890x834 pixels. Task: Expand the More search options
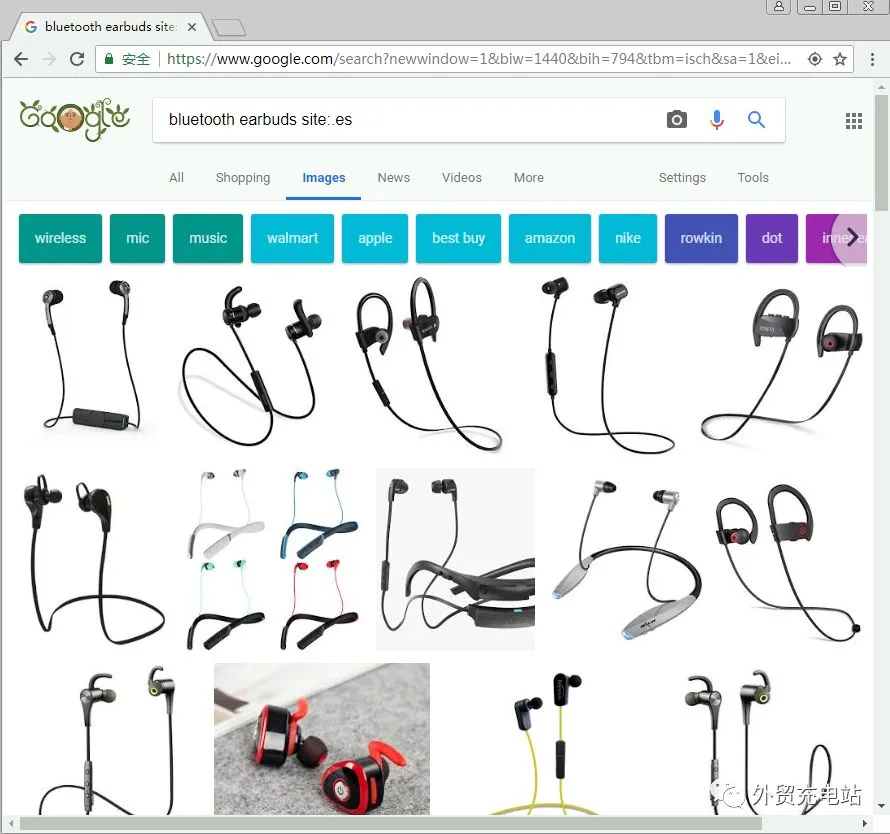coord(528,178)
